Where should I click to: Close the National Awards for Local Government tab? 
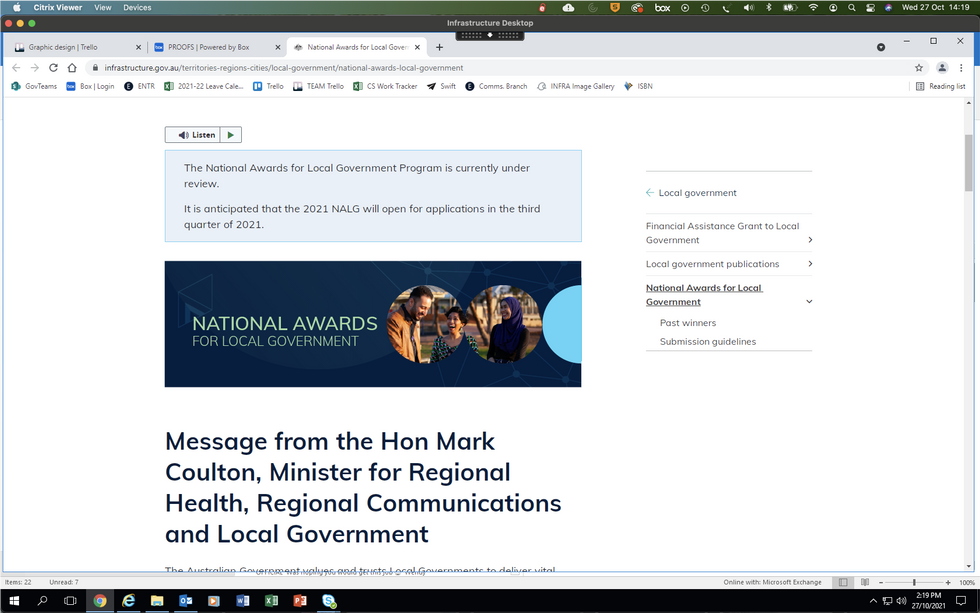click(x=418, y=47)
